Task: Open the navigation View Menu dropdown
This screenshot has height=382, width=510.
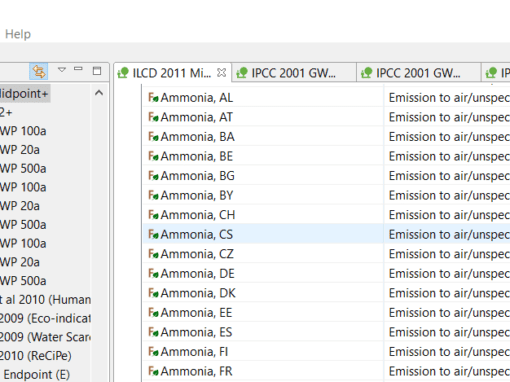Action: coord(62,70)
